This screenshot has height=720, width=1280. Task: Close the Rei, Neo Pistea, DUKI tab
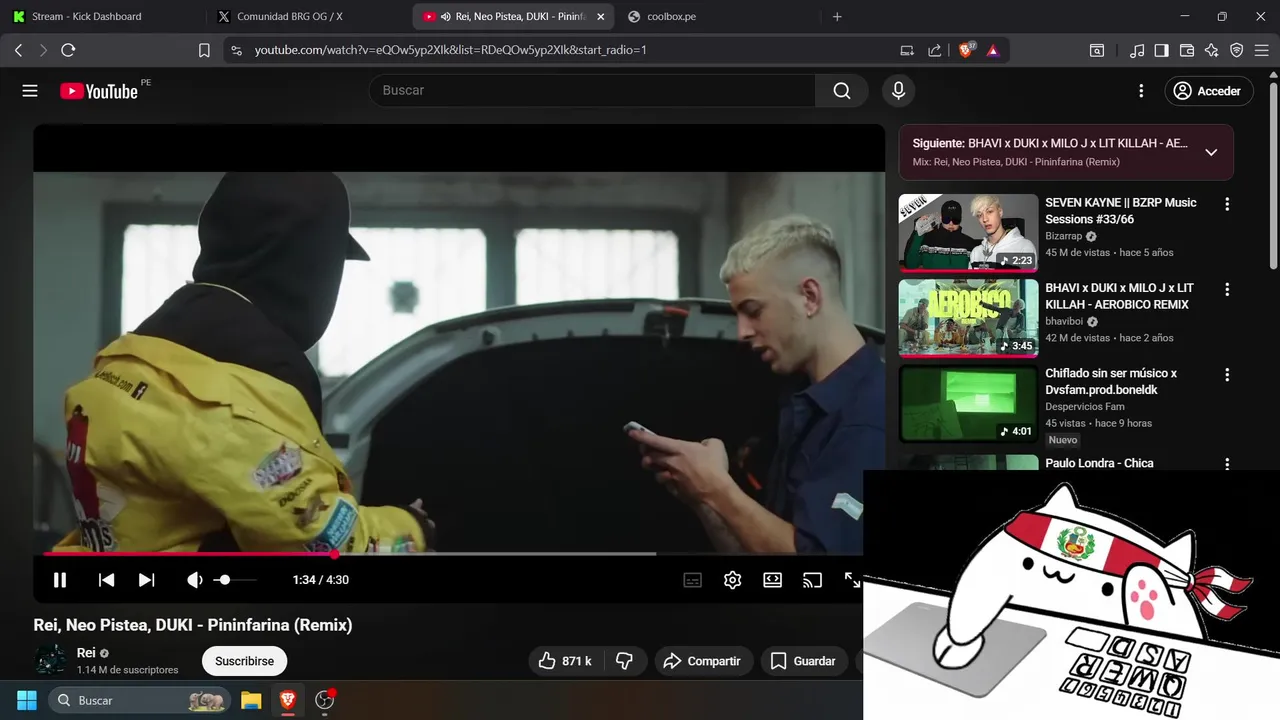pyautogui.click(x=601, y=17)
